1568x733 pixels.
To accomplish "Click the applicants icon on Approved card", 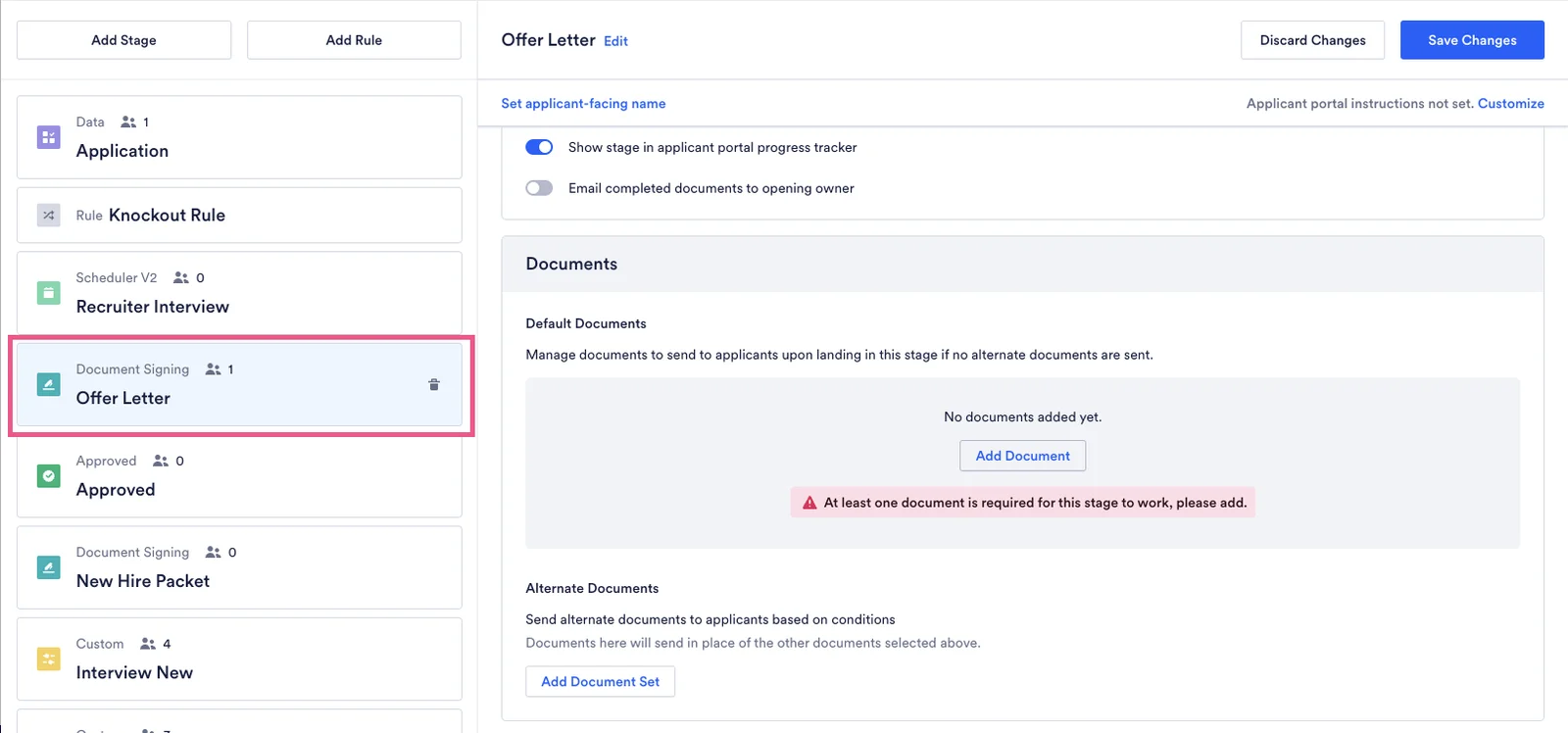I will click(x=161, y=461).
